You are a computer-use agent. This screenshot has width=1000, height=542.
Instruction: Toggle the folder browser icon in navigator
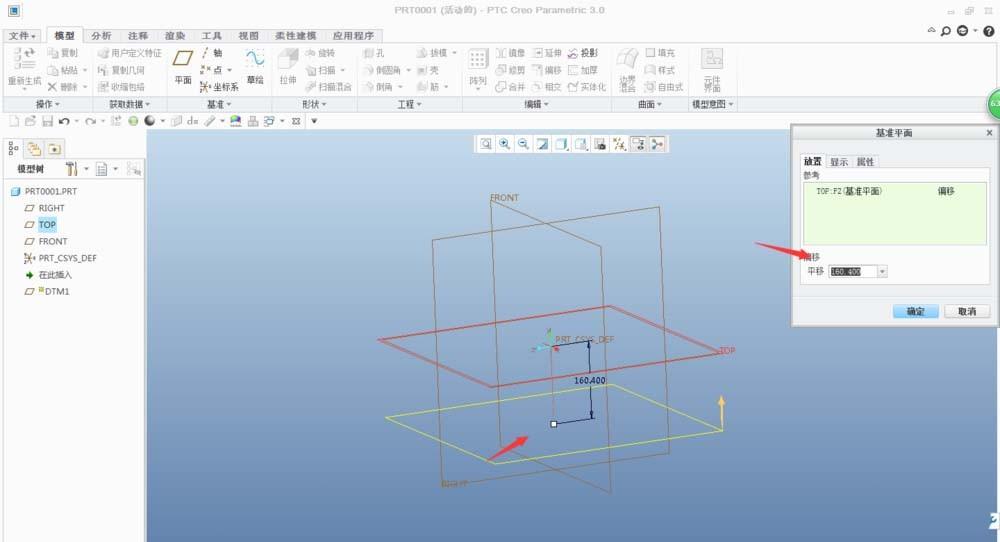click(34, 149)
